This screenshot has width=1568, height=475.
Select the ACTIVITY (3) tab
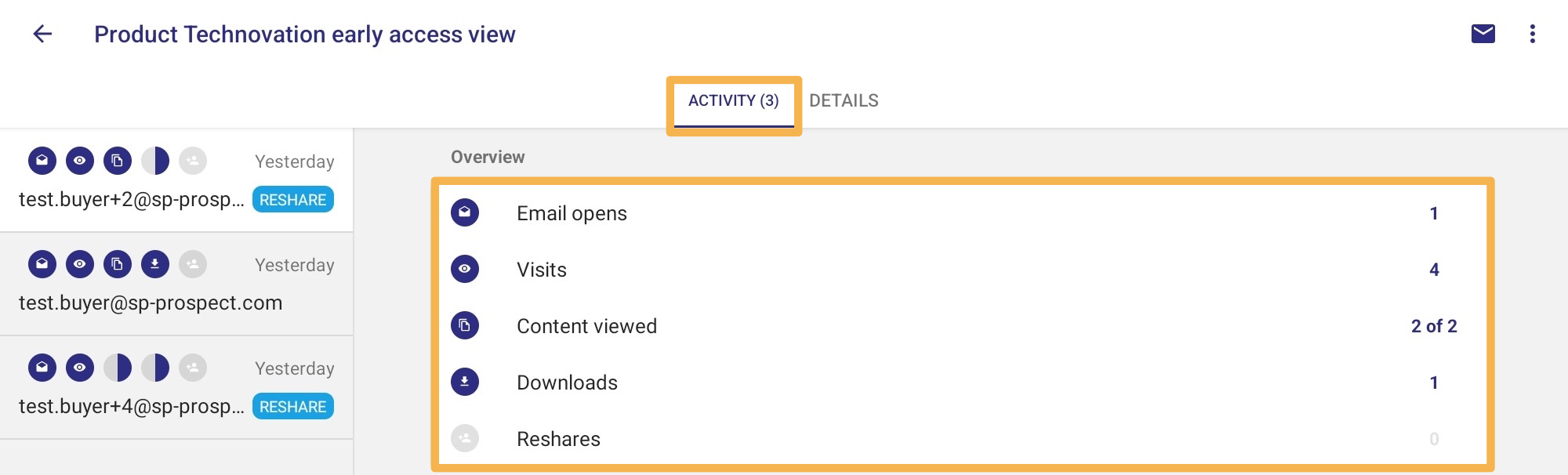tap(734, 100)
